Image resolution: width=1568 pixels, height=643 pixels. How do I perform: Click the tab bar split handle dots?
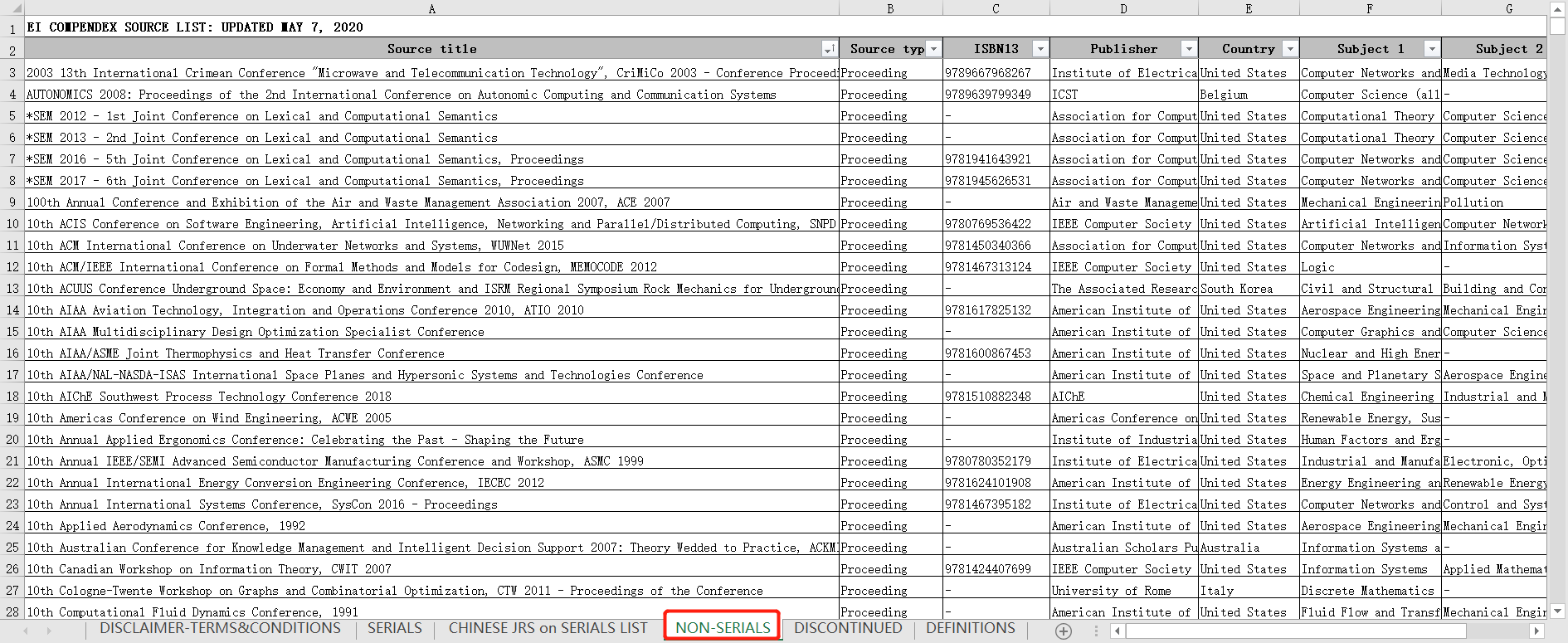click(x=1096, y=631)
